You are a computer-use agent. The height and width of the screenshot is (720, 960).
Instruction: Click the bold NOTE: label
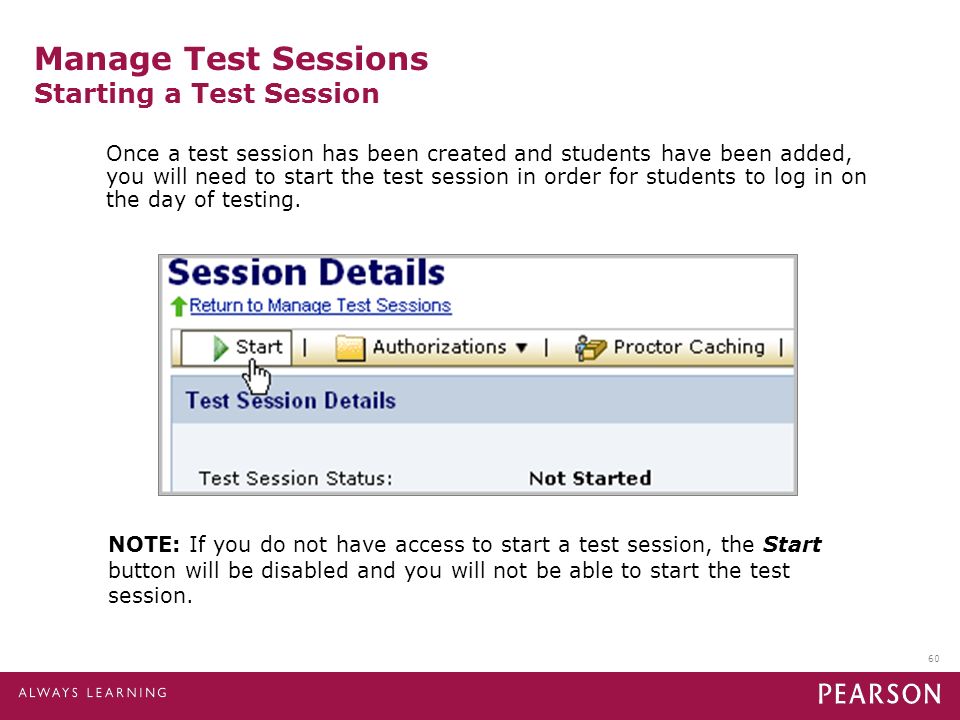(x=144, y=544)
